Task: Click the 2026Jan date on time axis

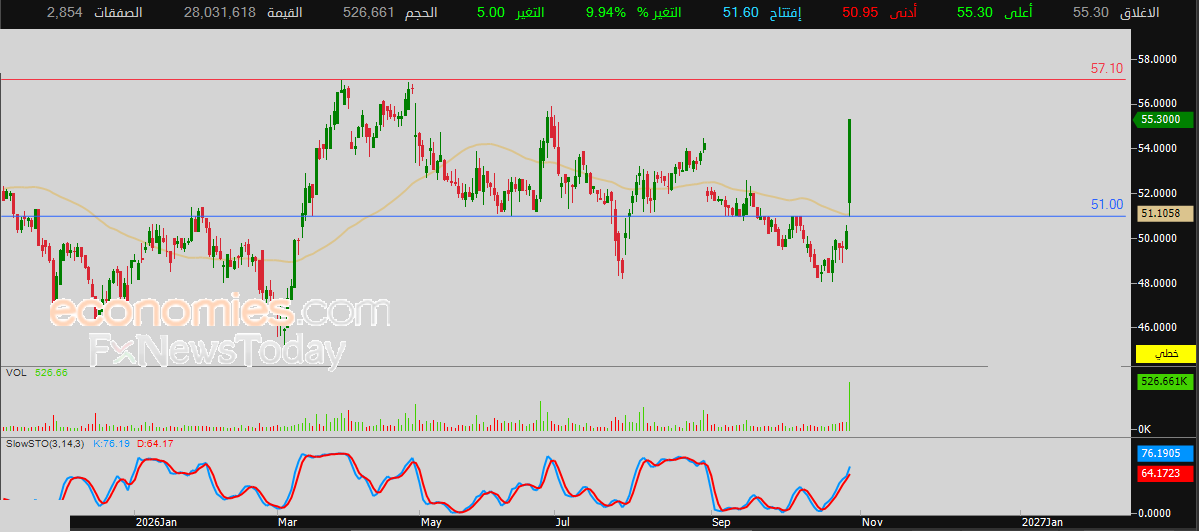Action: point(156,522)
